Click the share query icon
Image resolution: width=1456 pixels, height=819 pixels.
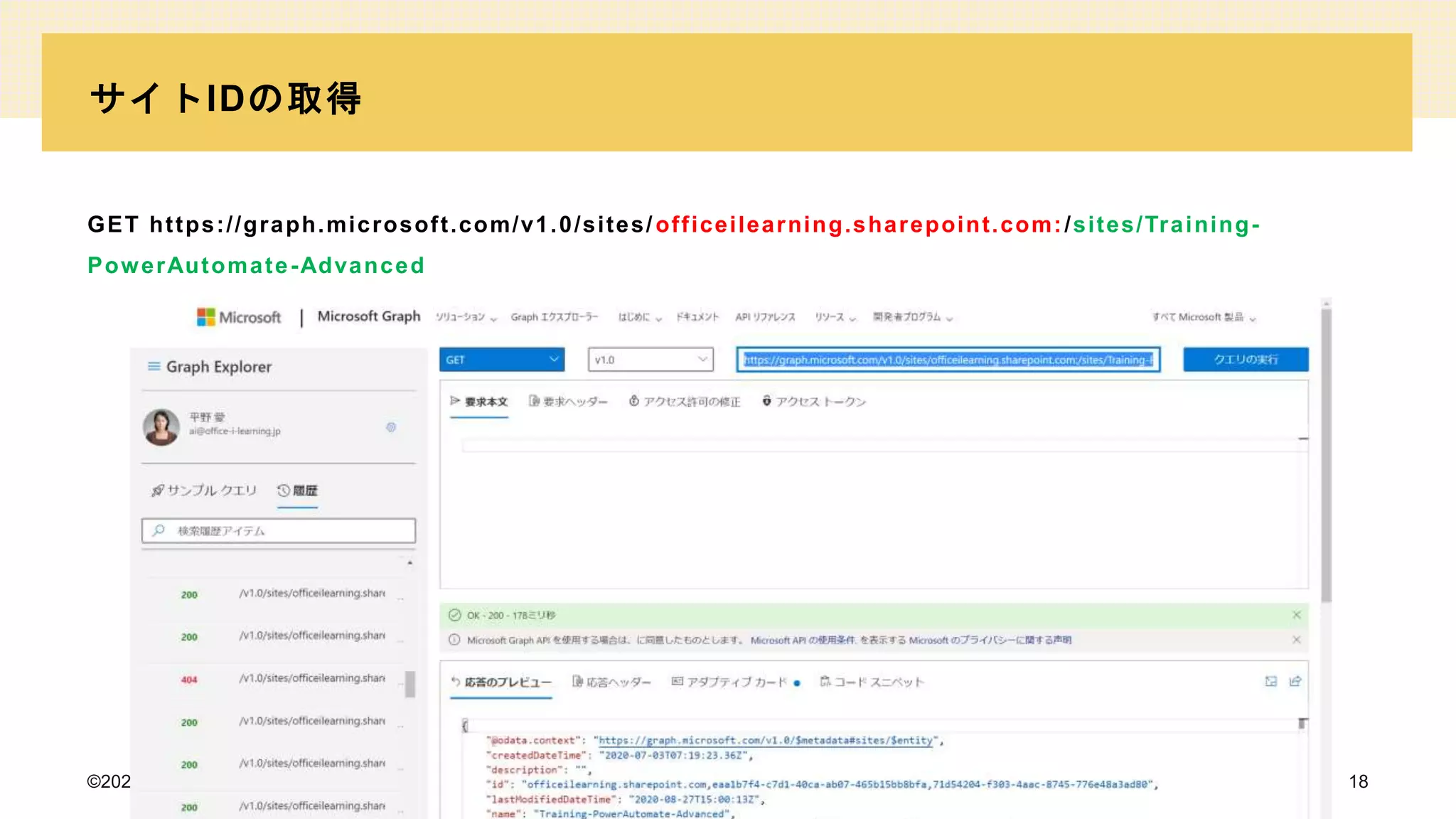coord(1295,682)
